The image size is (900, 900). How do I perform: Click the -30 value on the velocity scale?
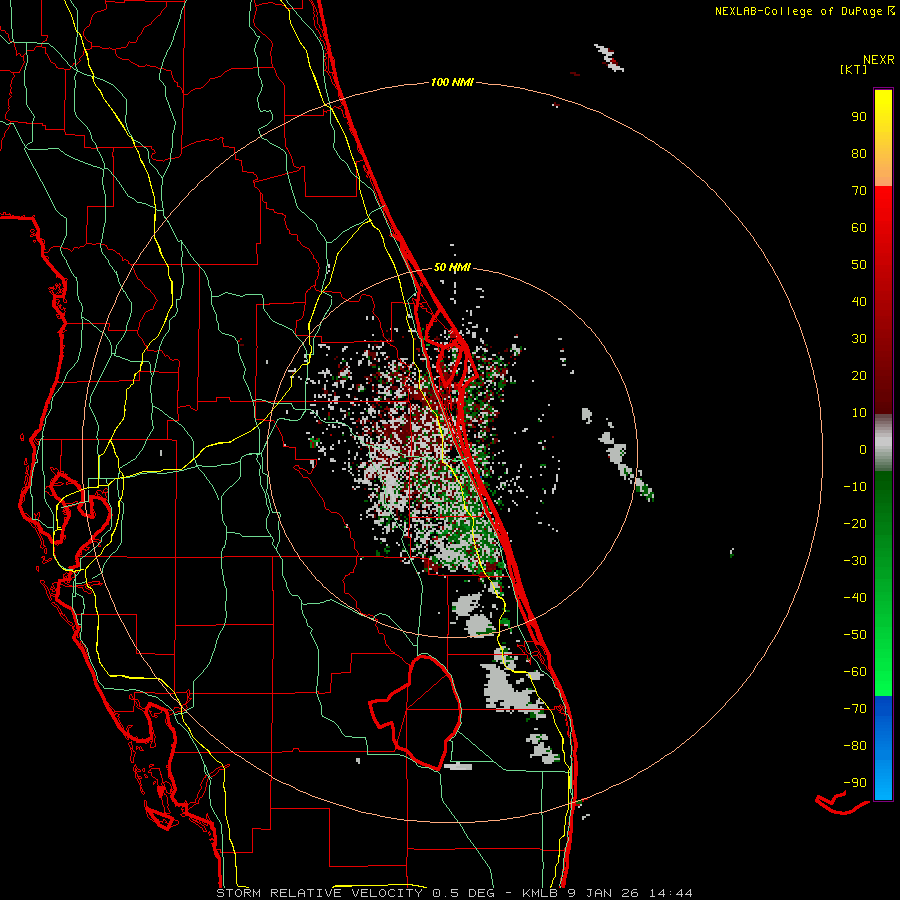tap(855, 561)
